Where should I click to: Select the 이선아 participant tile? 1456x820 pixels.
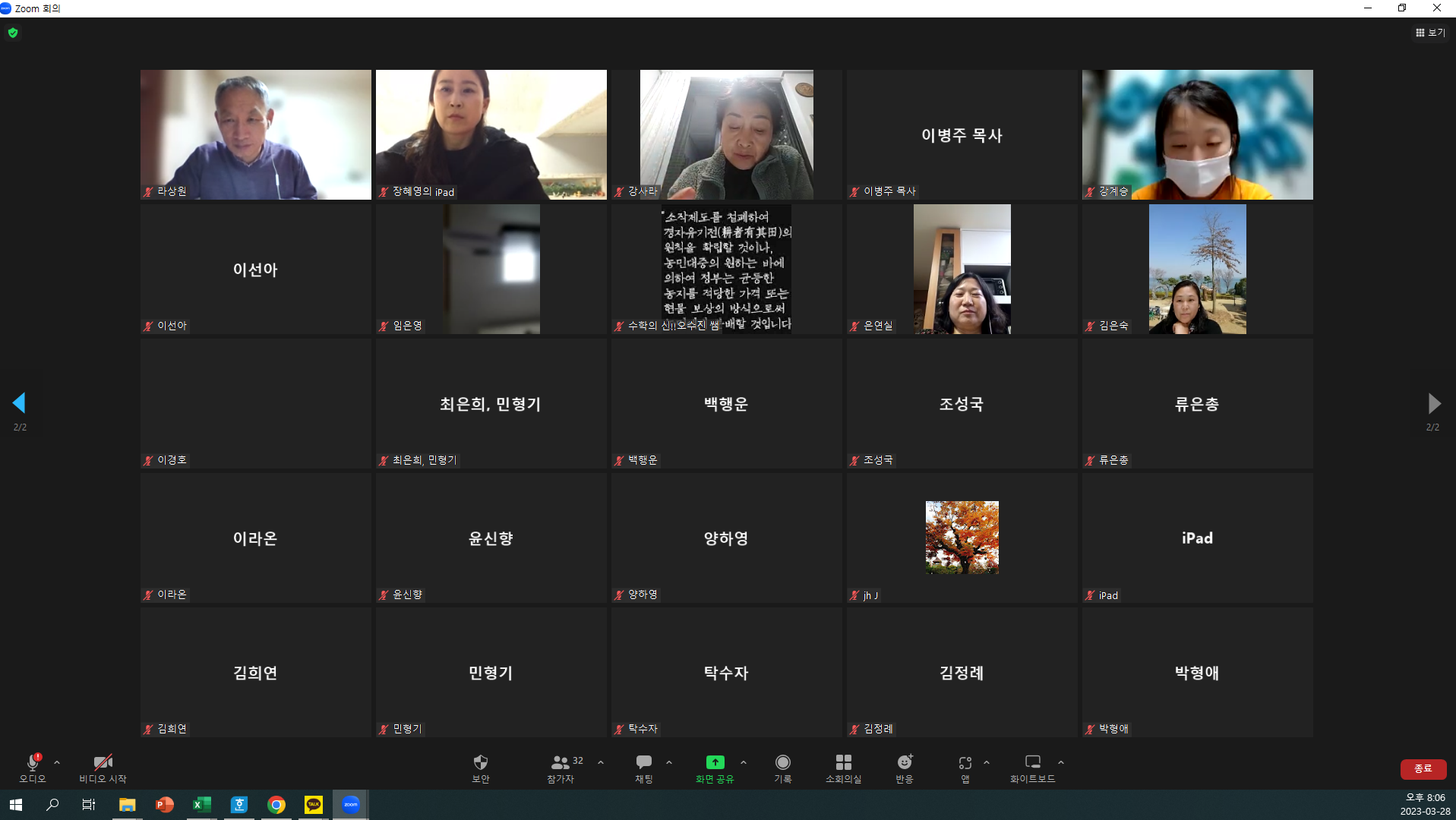tap(256, 269)
